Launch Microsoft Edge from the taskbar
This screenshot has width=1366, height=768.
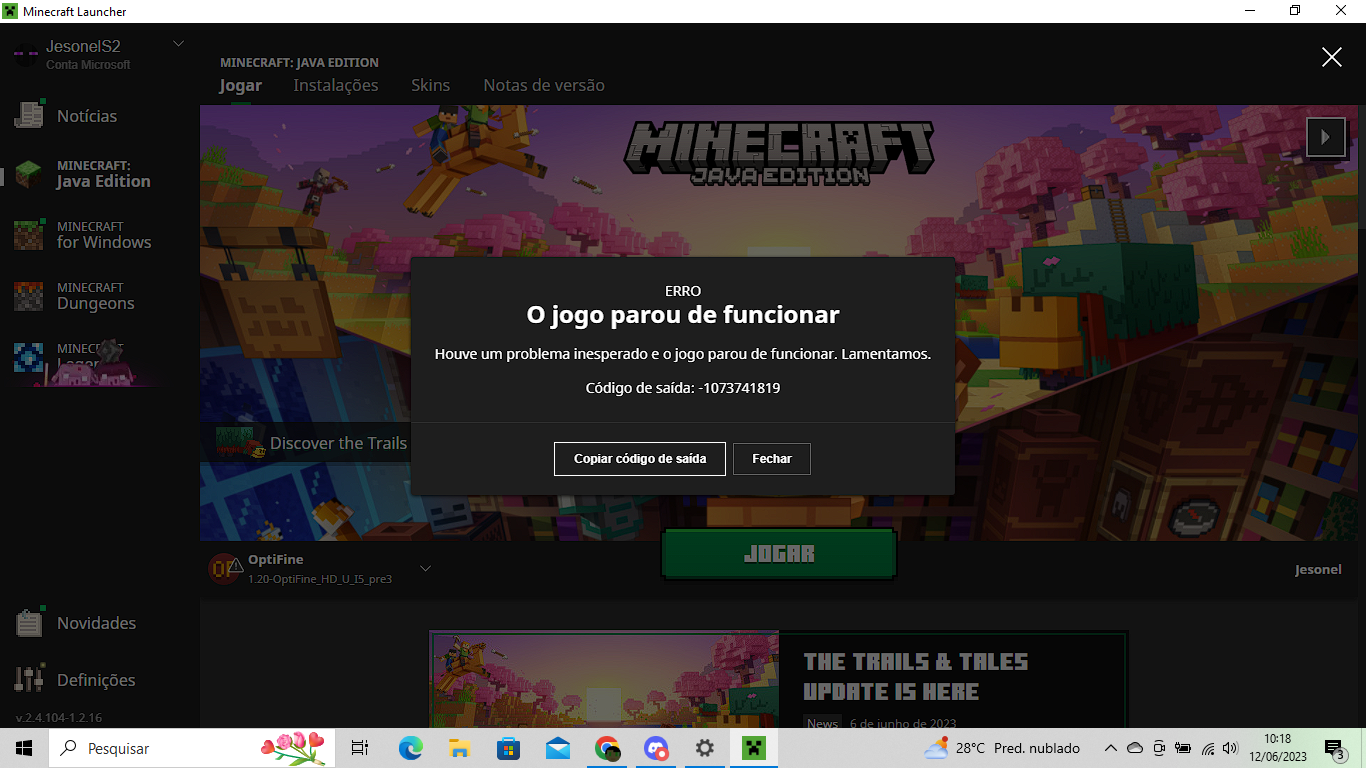[x=410, y=748]
